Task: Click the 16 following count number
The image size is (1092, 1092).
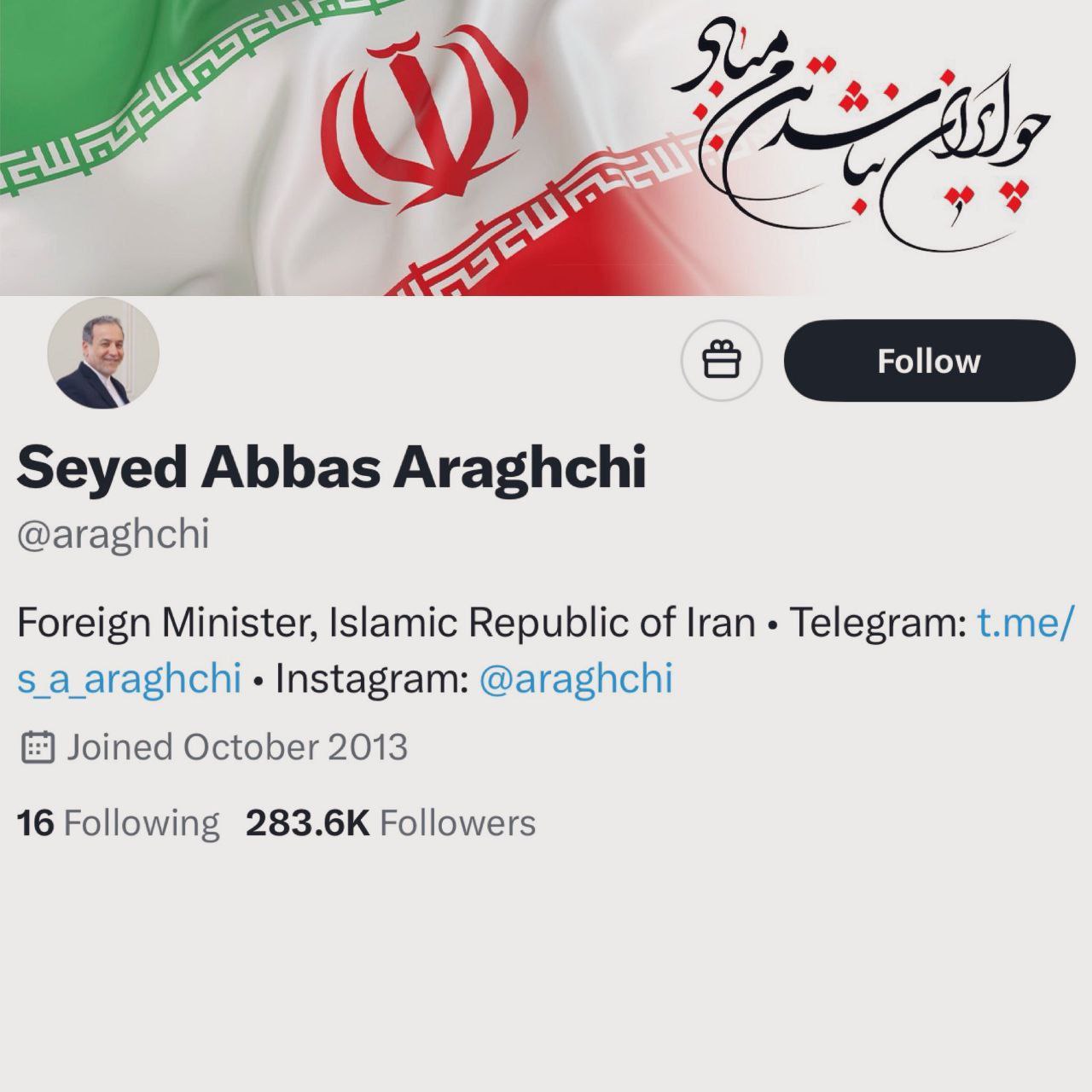Action: (35, 823)
